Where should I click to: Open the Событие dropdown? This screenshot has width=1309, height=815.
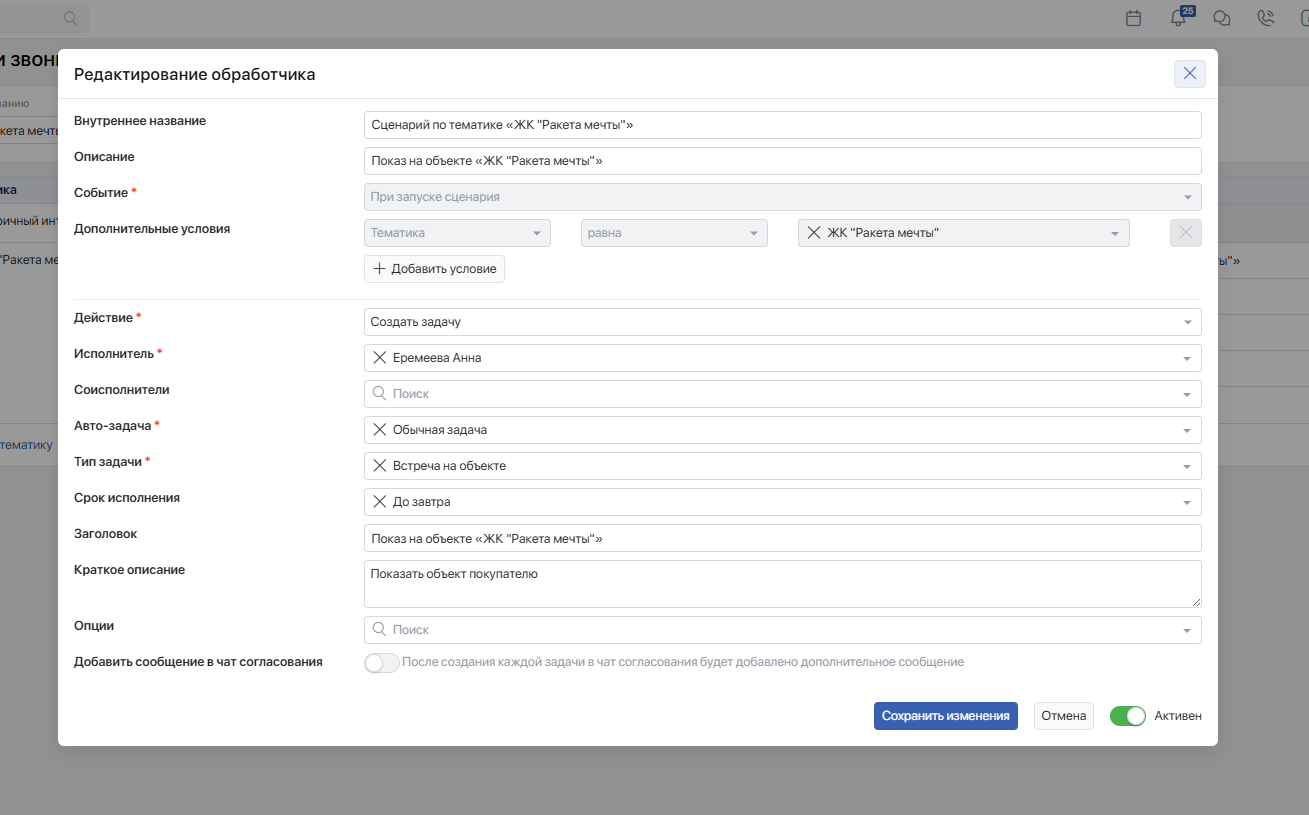(x=783, y=197)
